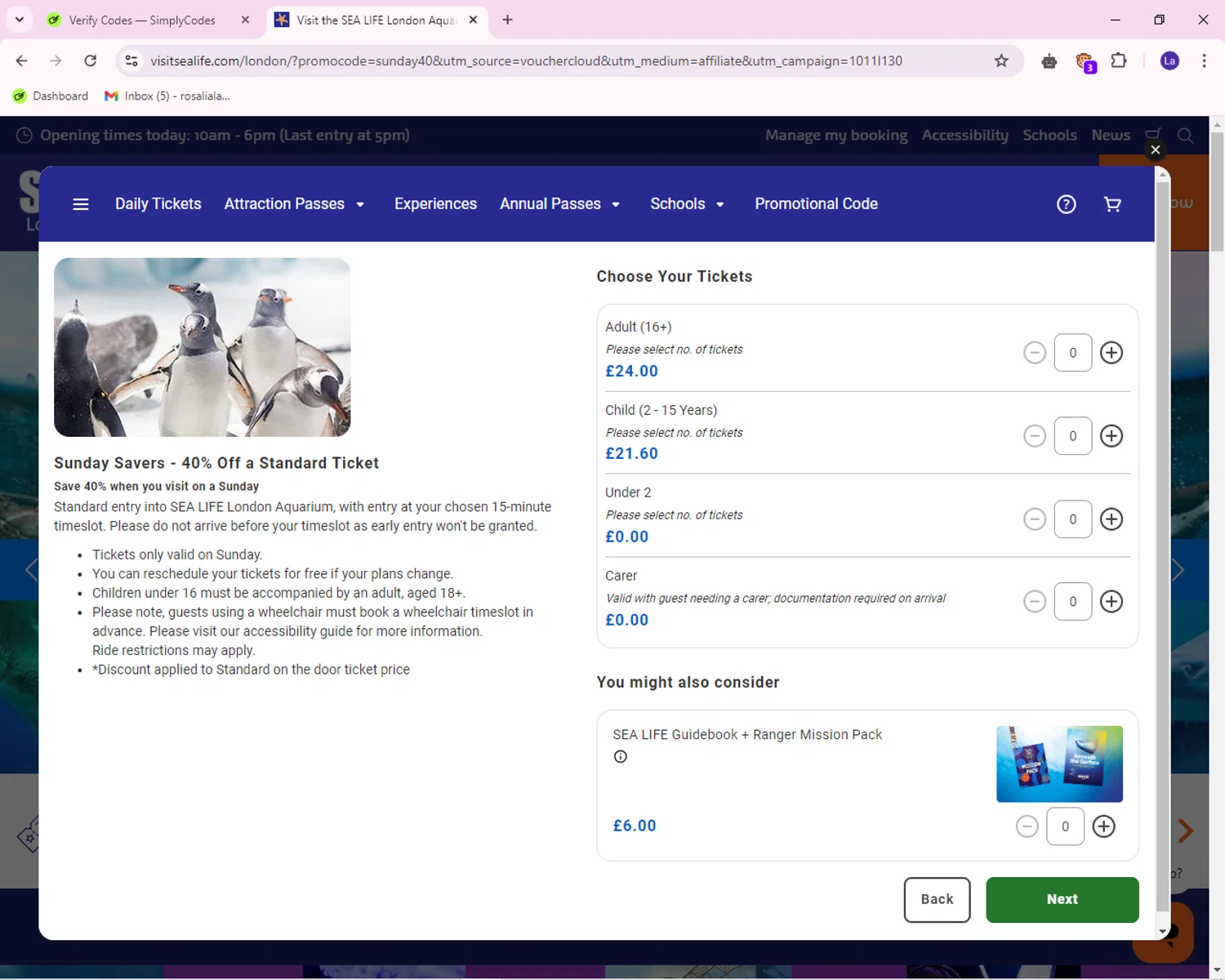The height and width of the screenshot is (980, 1225).
Task: Expand the Annual Passes dropdown
Action: (x=560, y=204)
